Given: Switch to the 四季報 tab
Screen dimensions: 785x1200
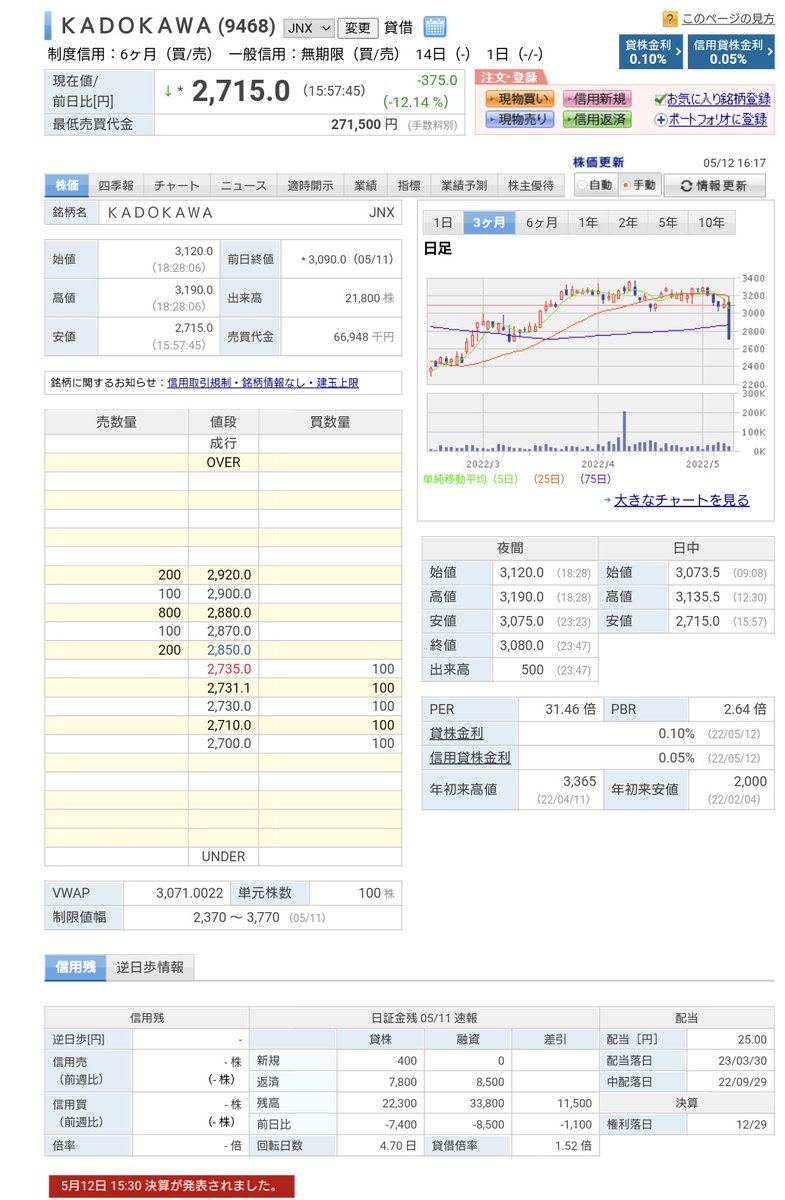Looking at the screenshot, I should [x=116, y=185].
